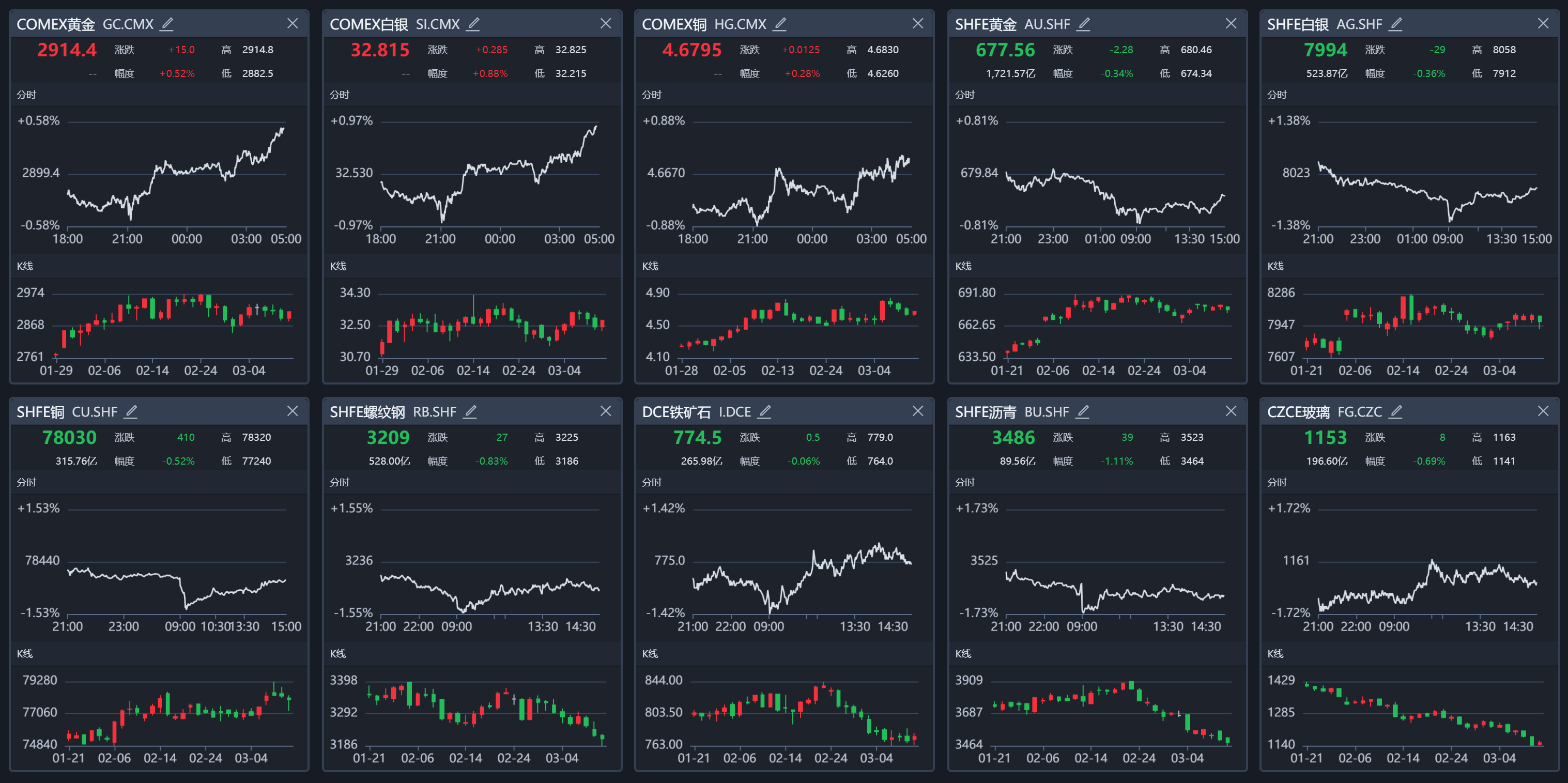Viewport: 1568px width, 783px height.
Task: Click edit pencil next to RB.SHF
Action: click(x=470, y=411)
